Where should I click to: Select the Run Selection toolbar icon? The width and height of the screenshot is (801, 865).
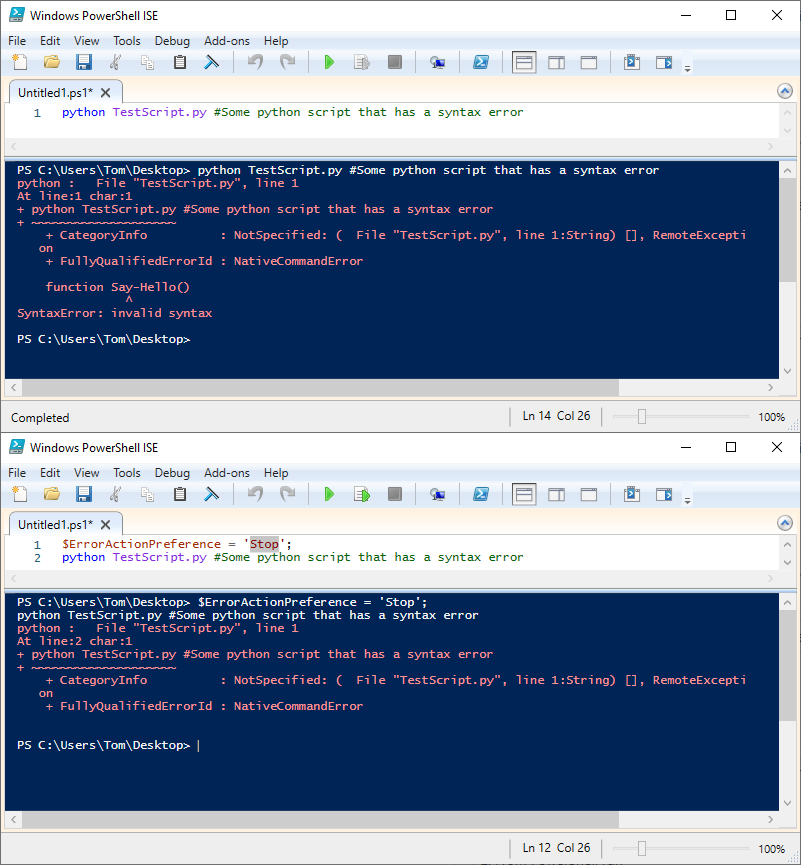(362, 61)
